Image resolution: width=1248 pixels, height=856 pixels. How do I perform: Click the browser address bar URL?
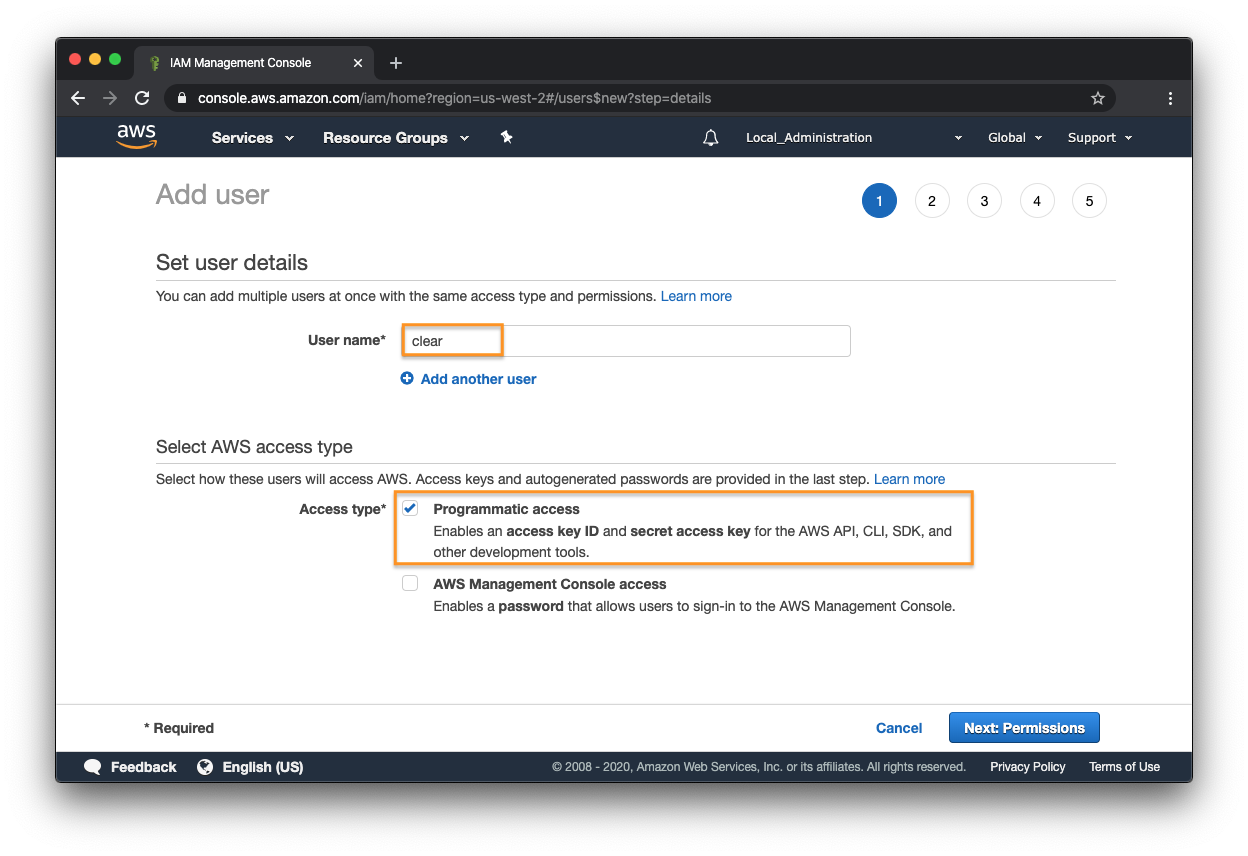(455, 98)
